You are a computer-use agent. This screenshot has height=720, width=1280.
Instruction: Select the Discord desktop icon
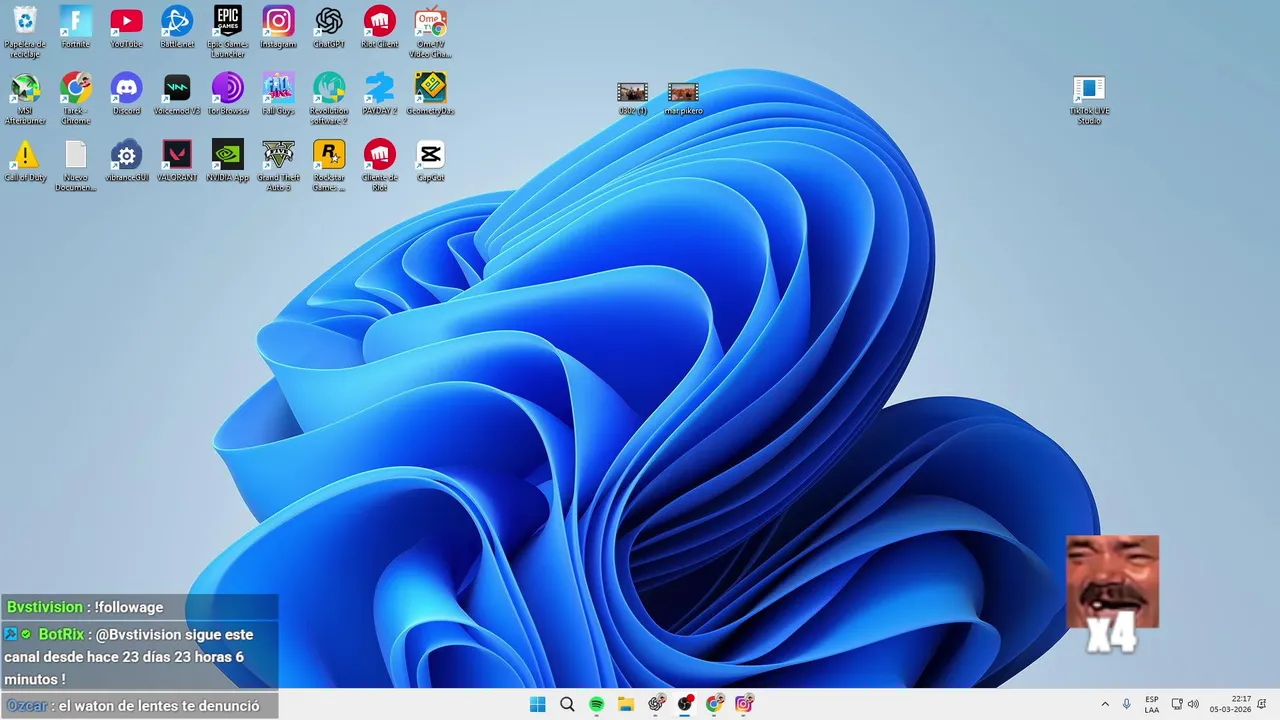click(126, 94)
